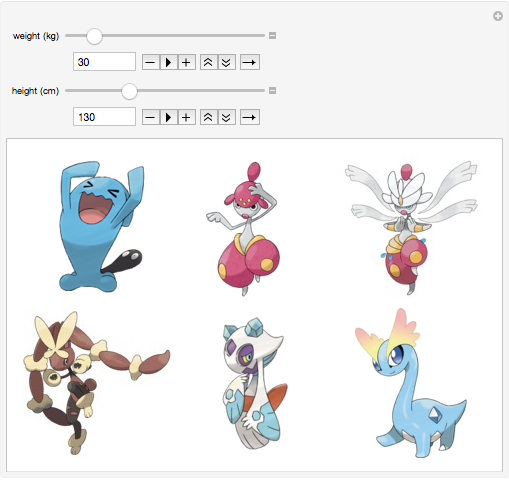The width and height of the screenshot is (509, 480).
Task: Toggle height animation direction arrow
Action: (250, 117)
